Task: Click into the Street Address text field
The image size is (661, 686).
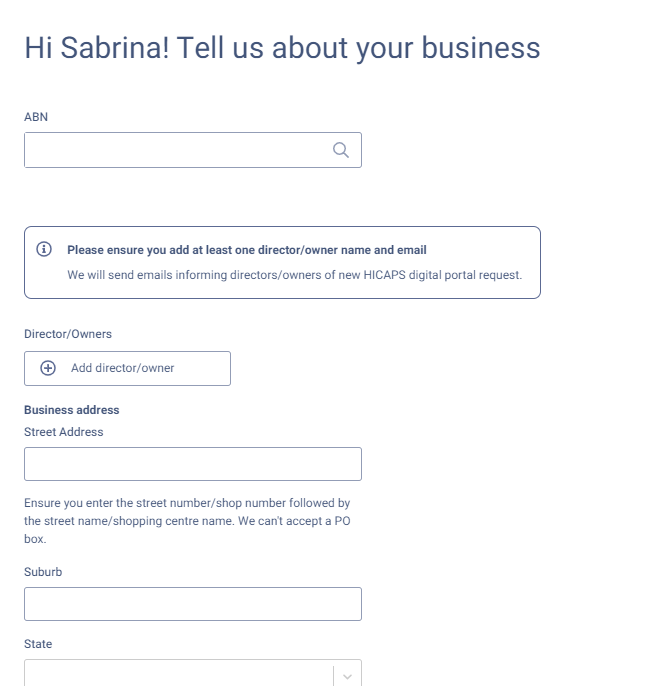Action: click(x=192, y=464)
